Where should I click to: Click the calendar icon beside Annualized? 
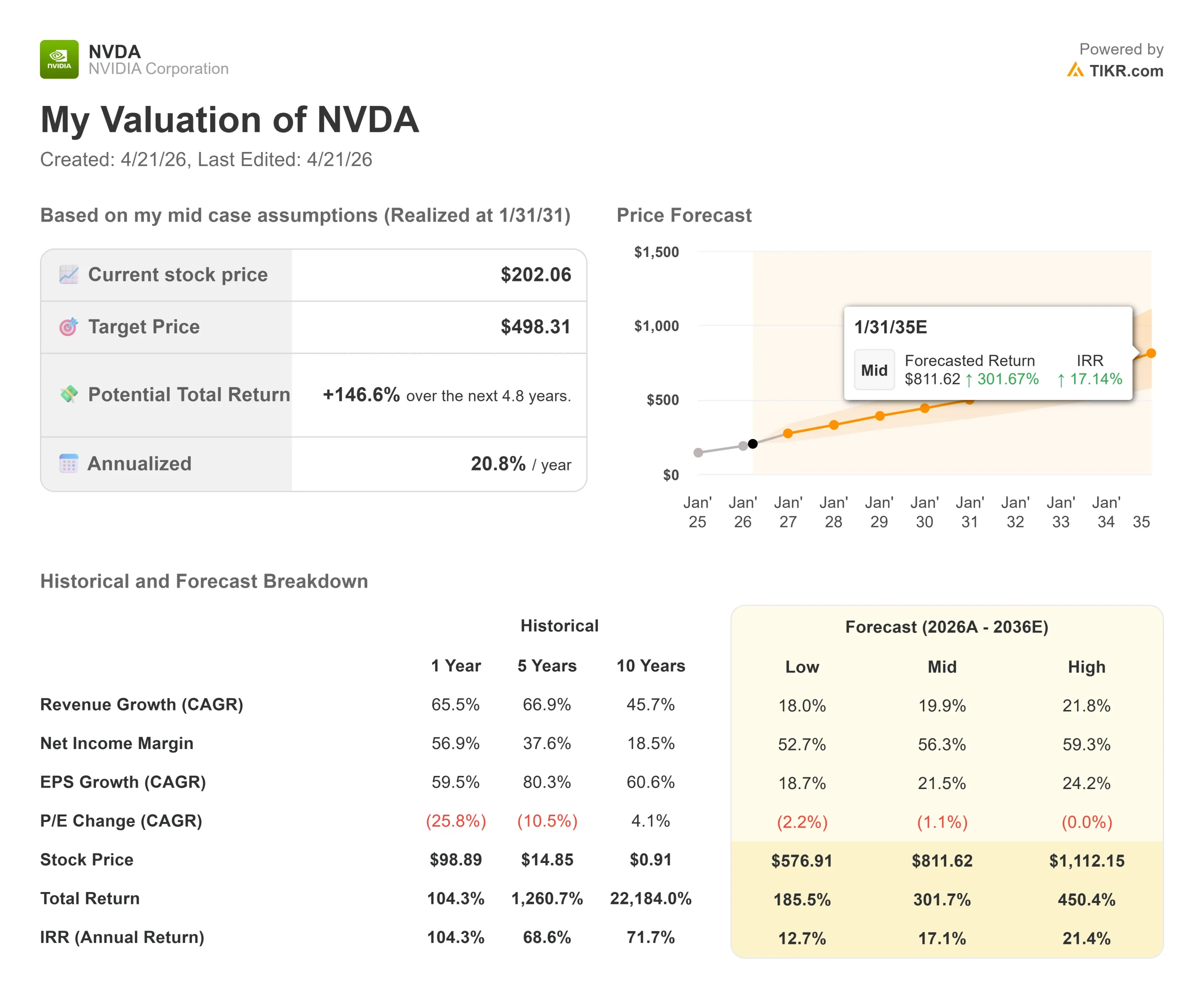click(69, 464)
